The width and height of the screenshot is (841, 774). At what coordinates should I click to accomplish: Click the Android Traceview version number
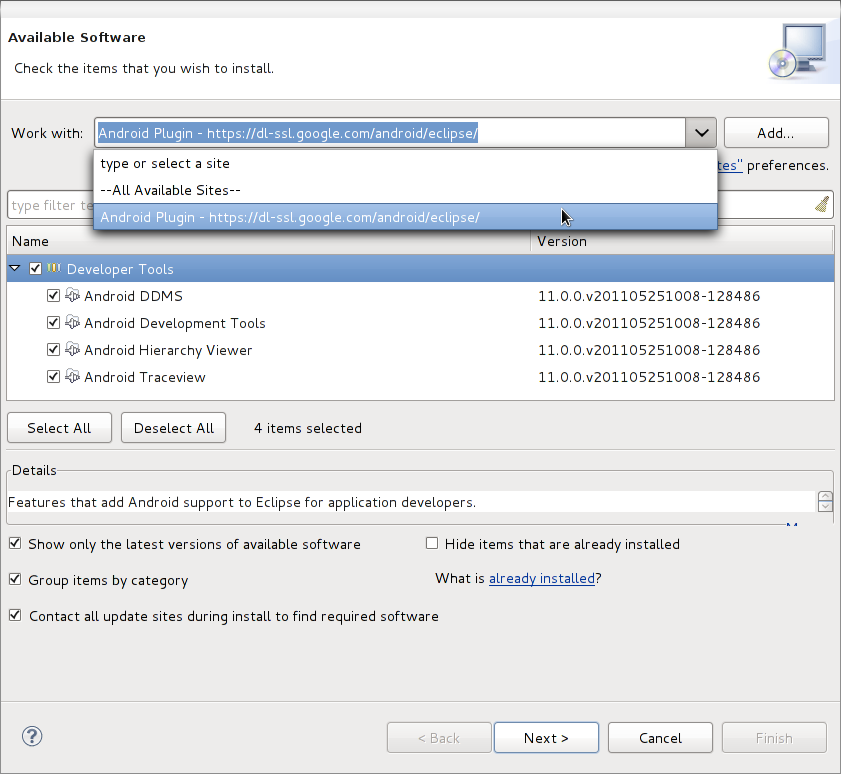tap(649, 377)
